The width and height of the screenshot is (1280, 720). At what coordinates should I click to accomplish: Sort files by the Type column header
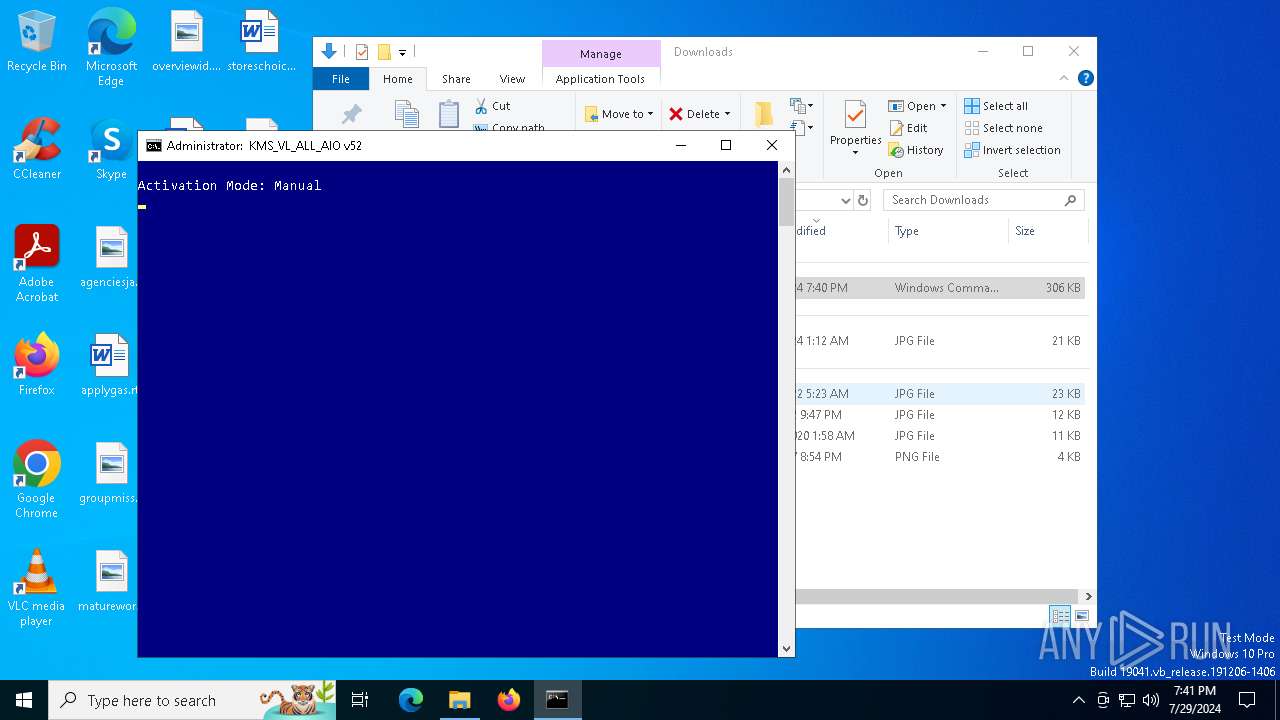pyautogui.click(x=948, y=231)
